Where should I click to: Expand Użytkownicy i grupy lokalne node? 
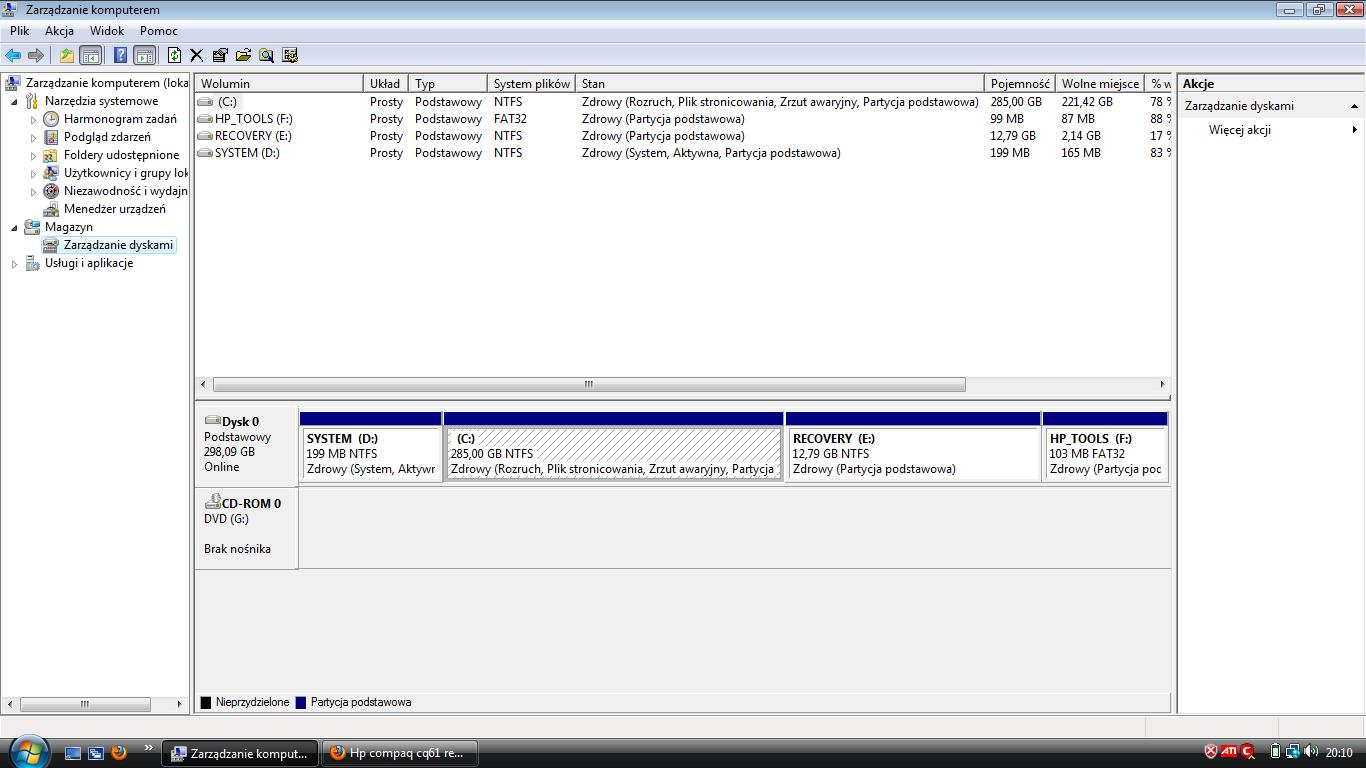point(33,173)
